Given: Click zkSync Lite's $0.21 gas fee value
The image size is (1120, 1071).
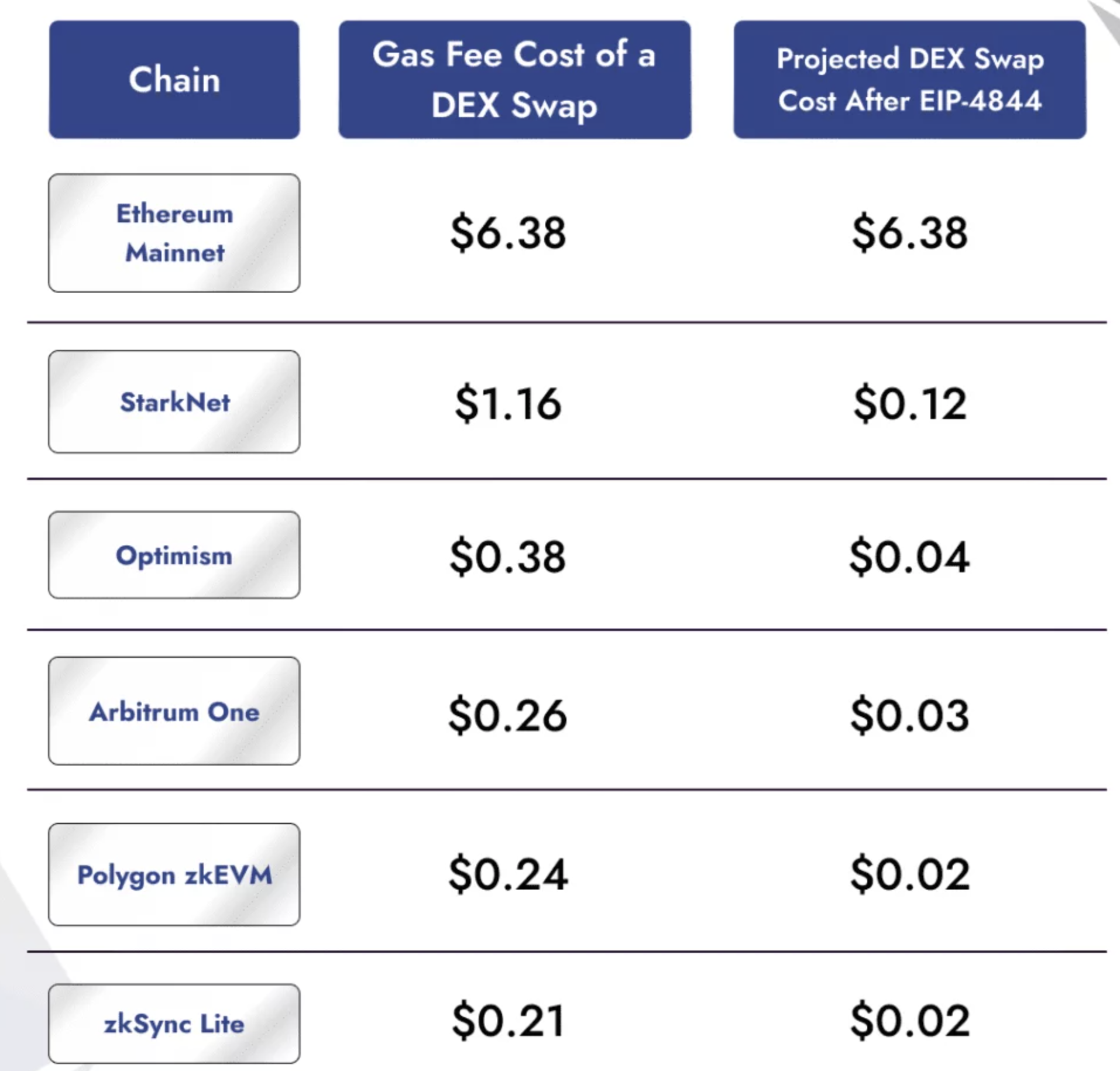Looking at the screenshot, I should 508,1021.
